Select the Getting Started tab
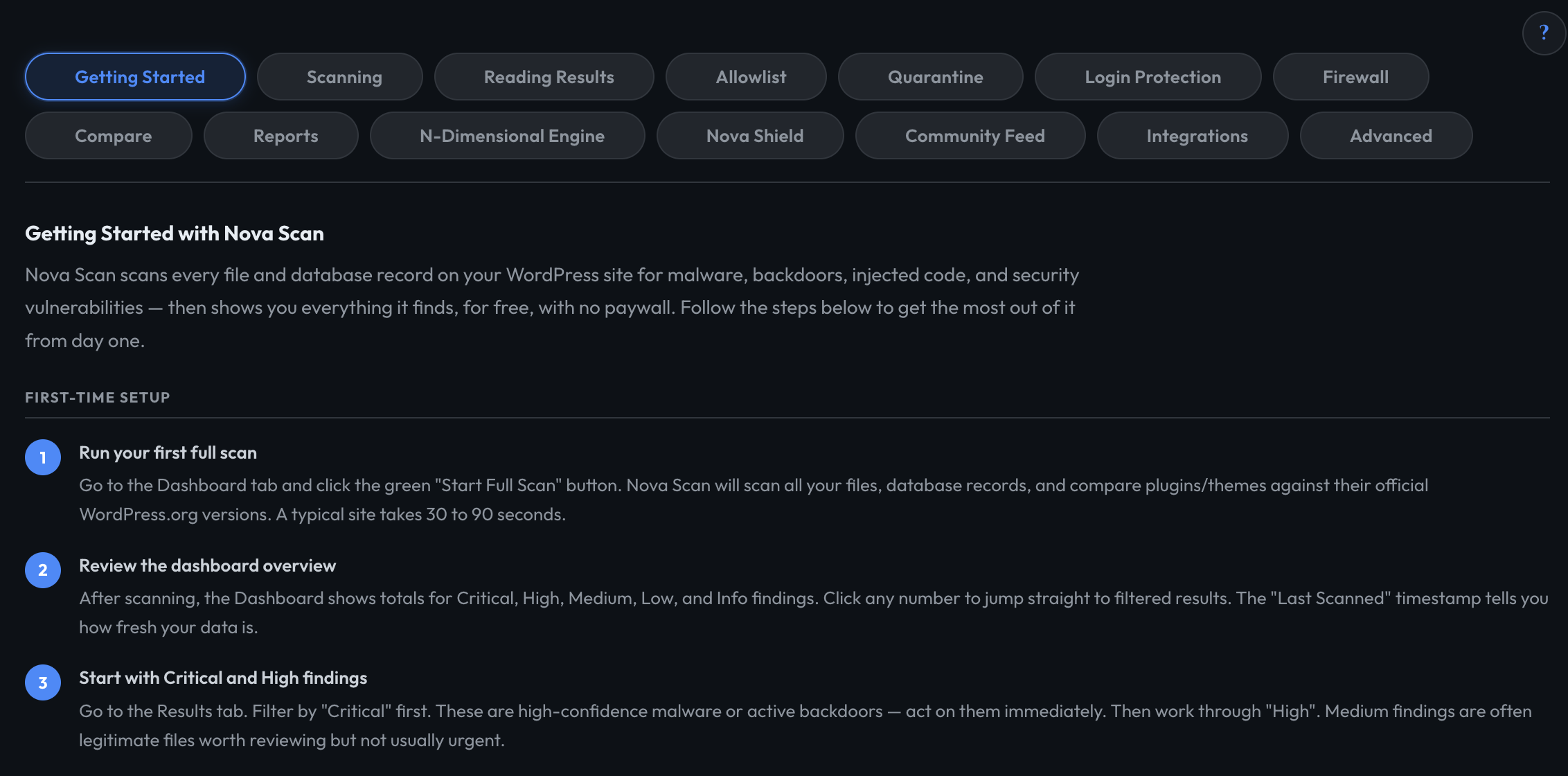The height and width of the screenshot is (776, 1568). tap(135, 77)
